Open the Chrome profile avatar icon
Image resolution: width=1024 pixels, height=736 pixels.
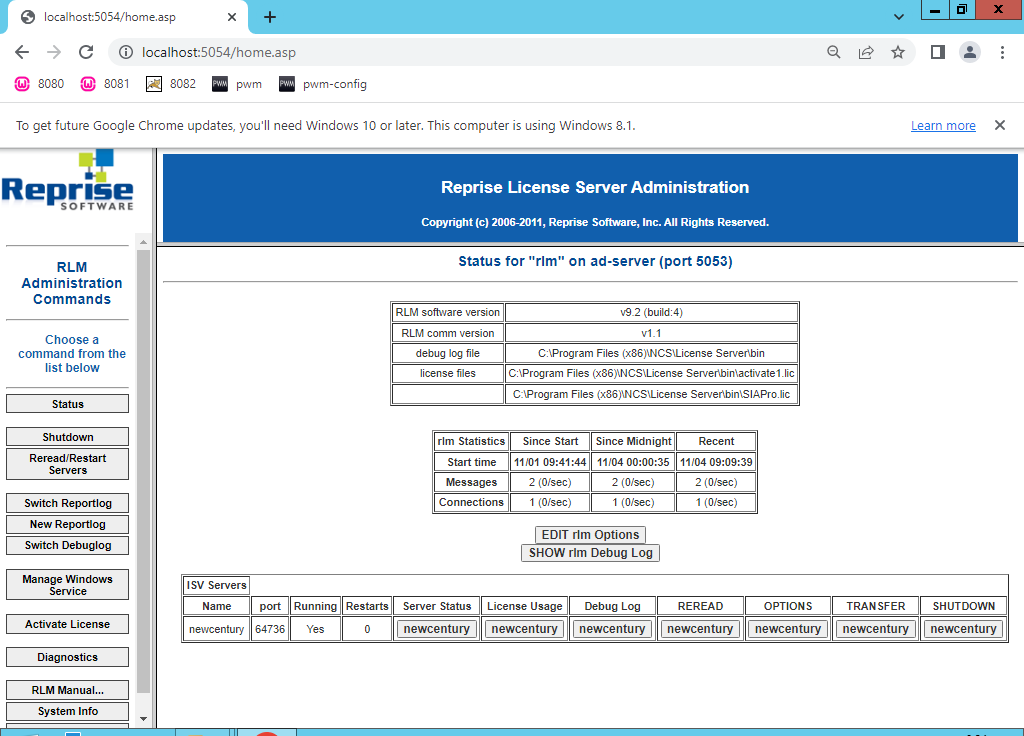point(970,52)
